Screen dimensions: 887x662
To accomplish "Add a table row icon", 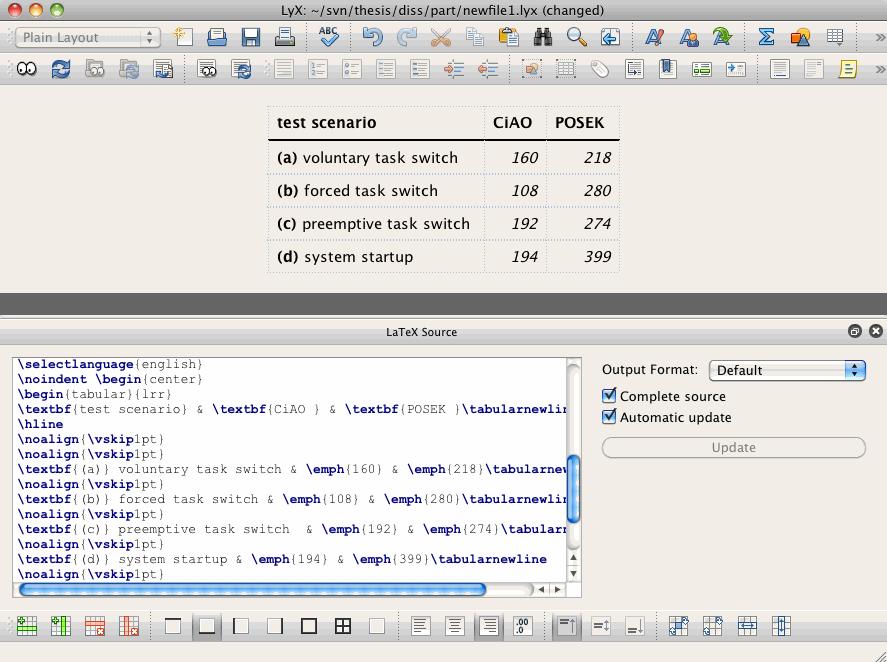I will (27, 626).
